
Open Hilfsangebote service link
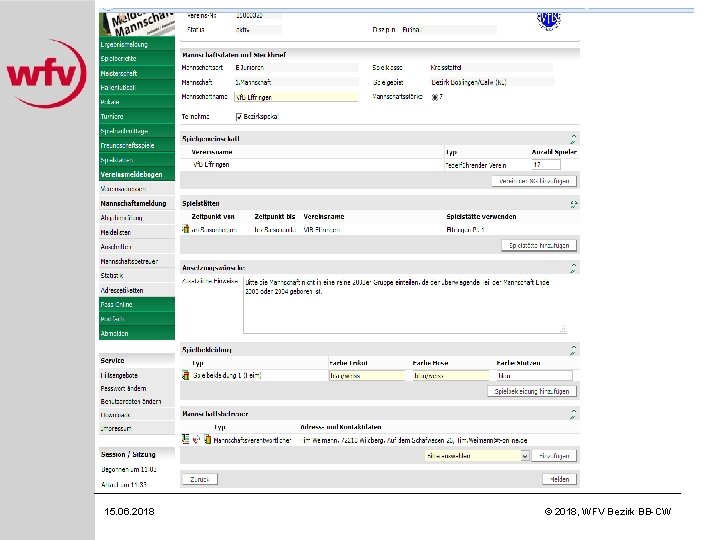click(119, 375)
